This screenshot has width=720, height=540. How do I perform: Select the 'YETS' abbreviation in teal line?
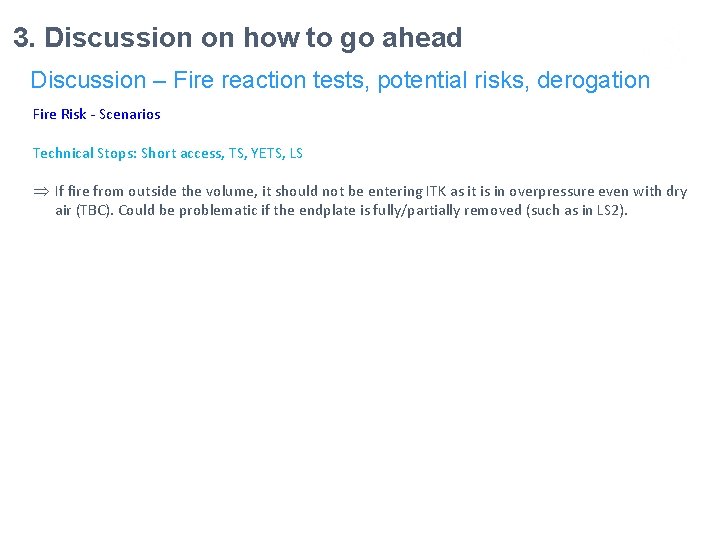267,153
